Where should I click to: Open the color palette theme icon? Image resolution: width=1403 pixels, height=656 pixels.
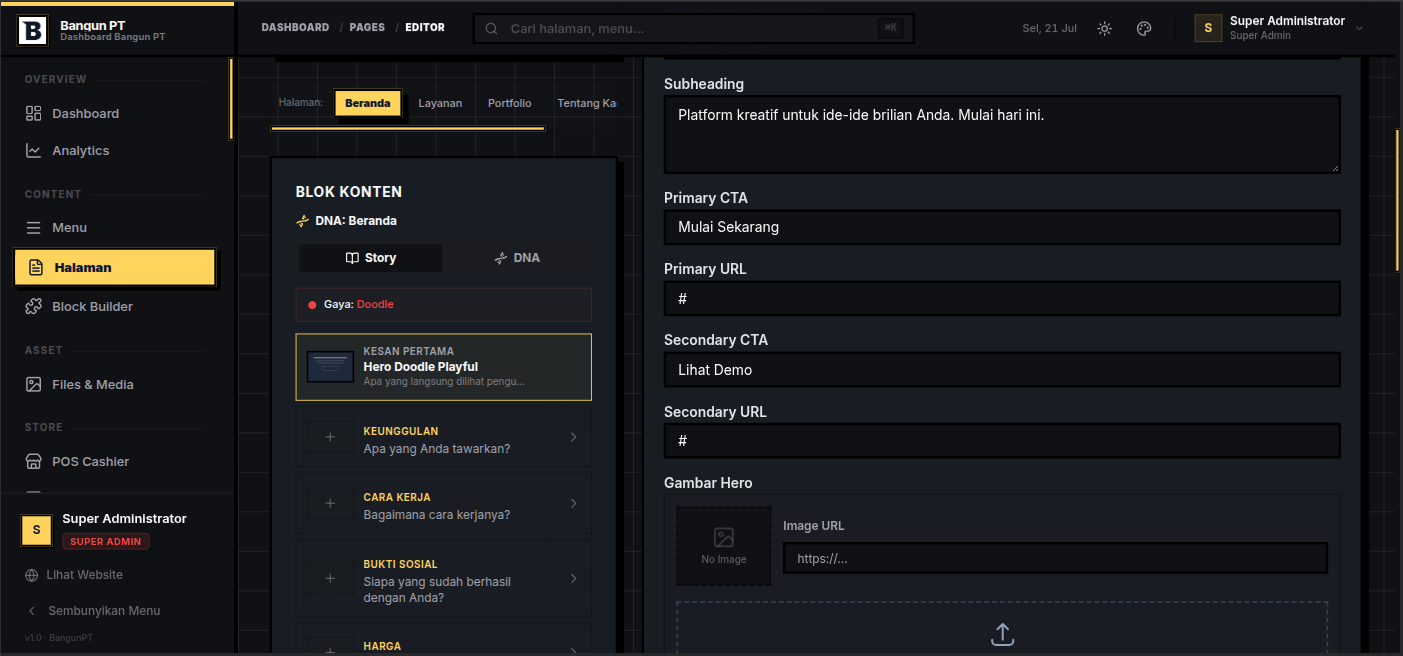coord(1144,28)
